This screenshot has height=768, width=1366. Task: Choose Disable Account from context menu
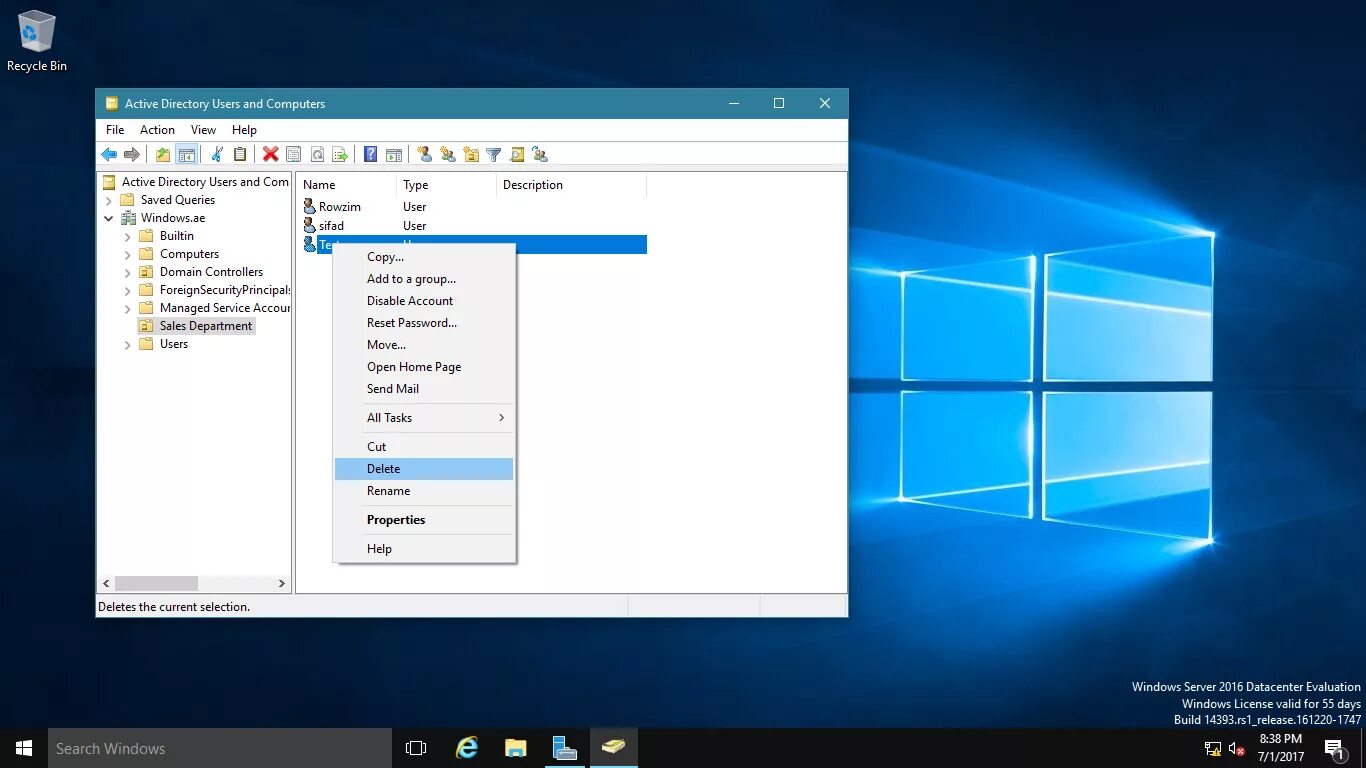[424, 301]
